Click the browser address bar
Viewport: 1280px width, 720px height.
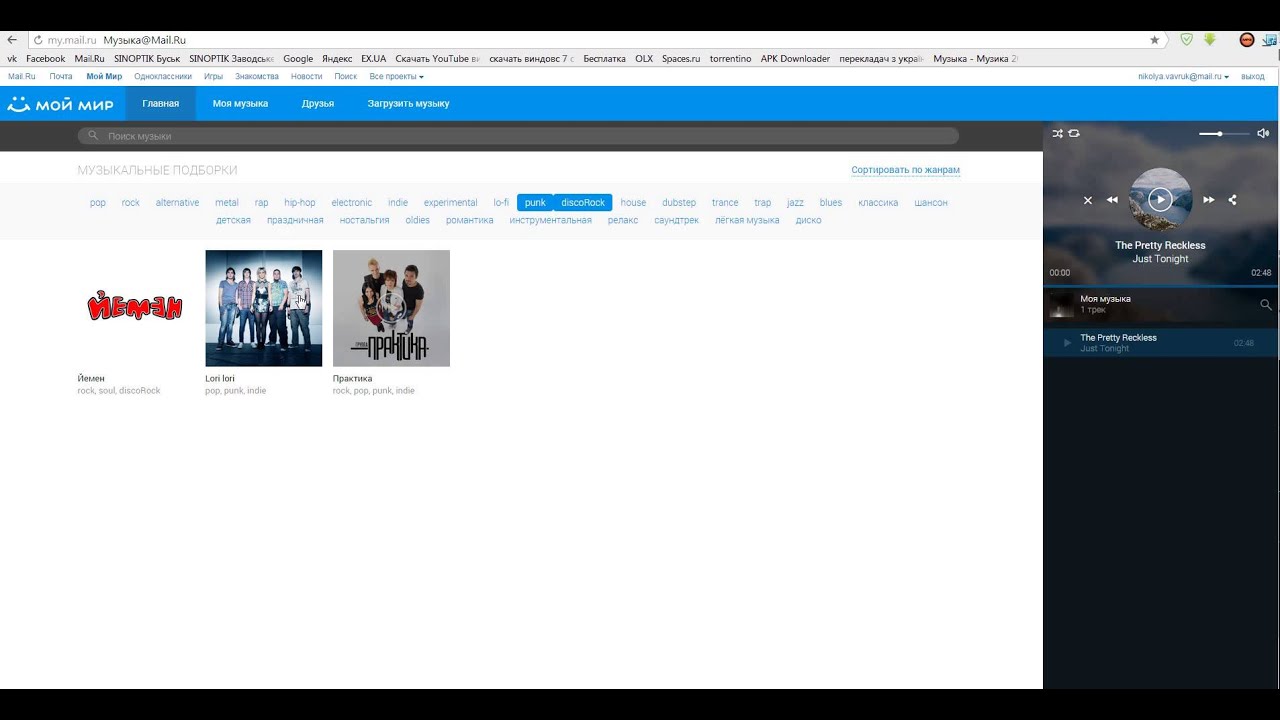(x=596, y=40)
